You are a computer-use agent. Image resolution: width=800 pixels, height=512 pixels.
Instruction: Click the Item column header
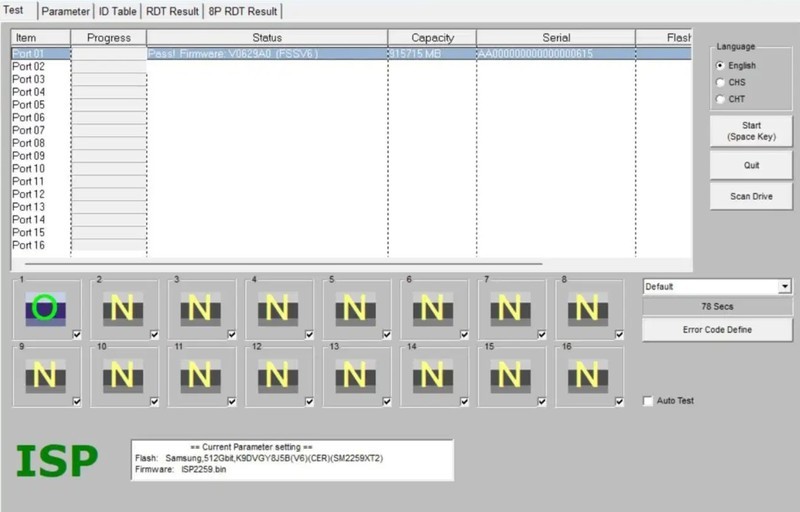[41, 38]
